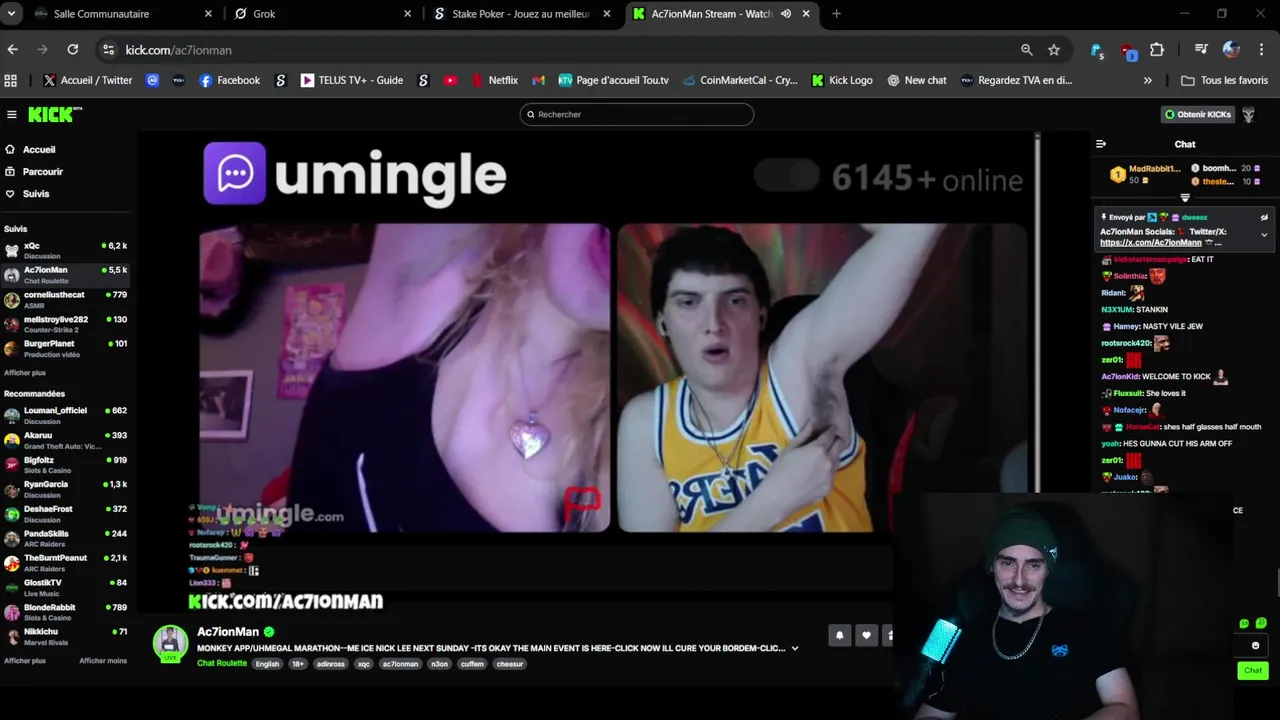The height and width of the screenshot is (720, 1280).
Task: Show more followed channels via Afficher plus under Suivis
Action: tap(25, 373)
